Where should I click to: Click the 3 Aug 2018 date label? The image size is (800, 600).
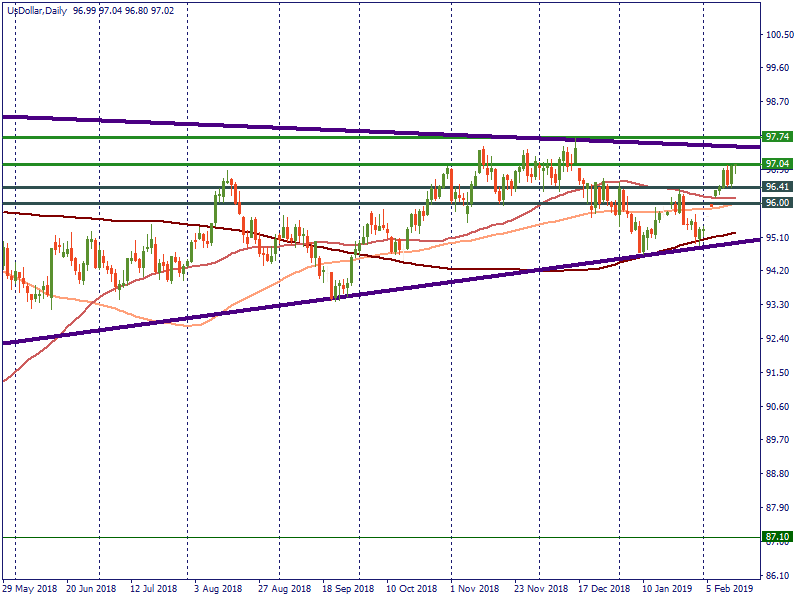click(x=218, y=590)
